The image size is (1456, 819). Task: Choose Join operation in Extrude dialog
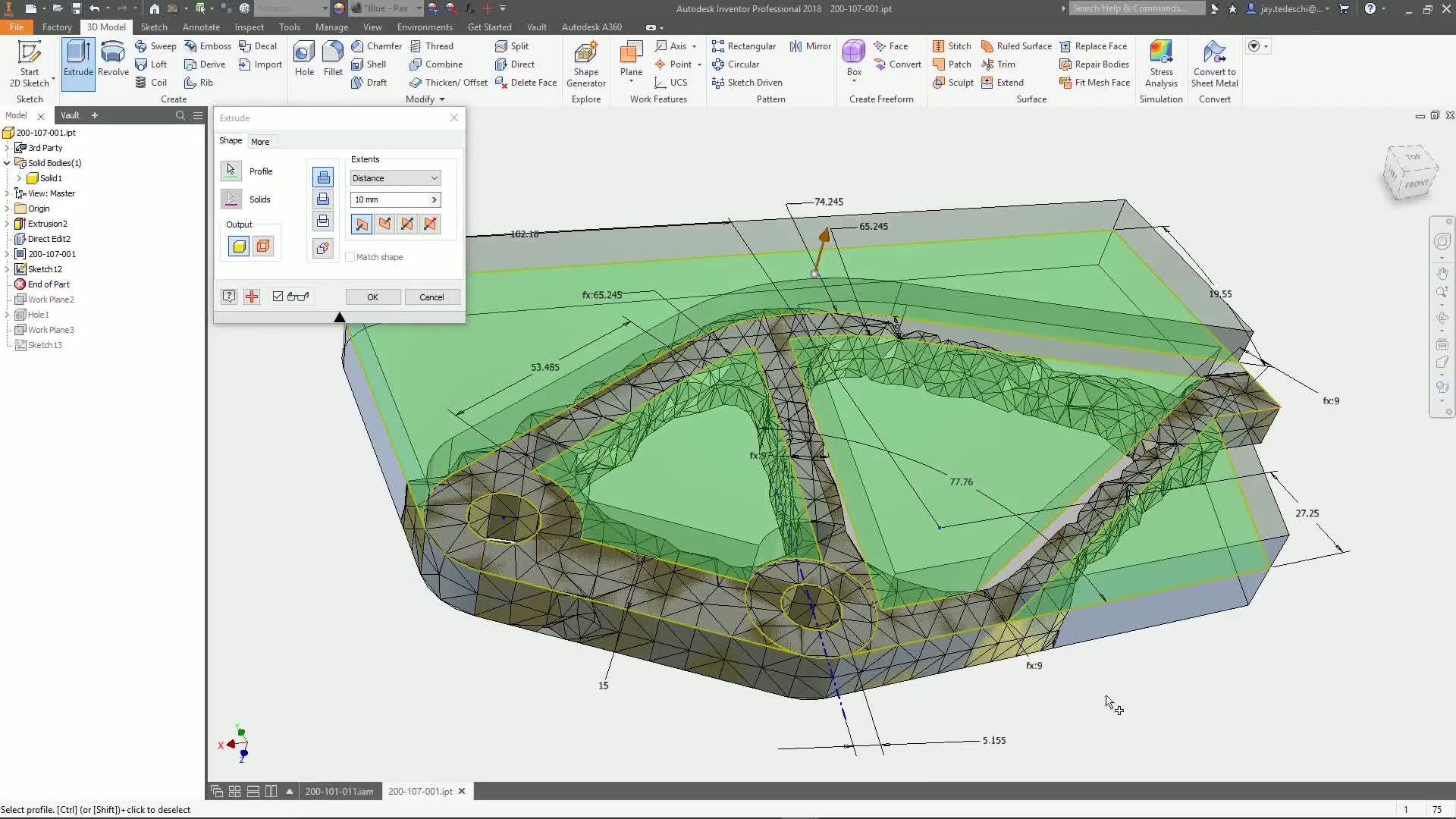(323, 177)
